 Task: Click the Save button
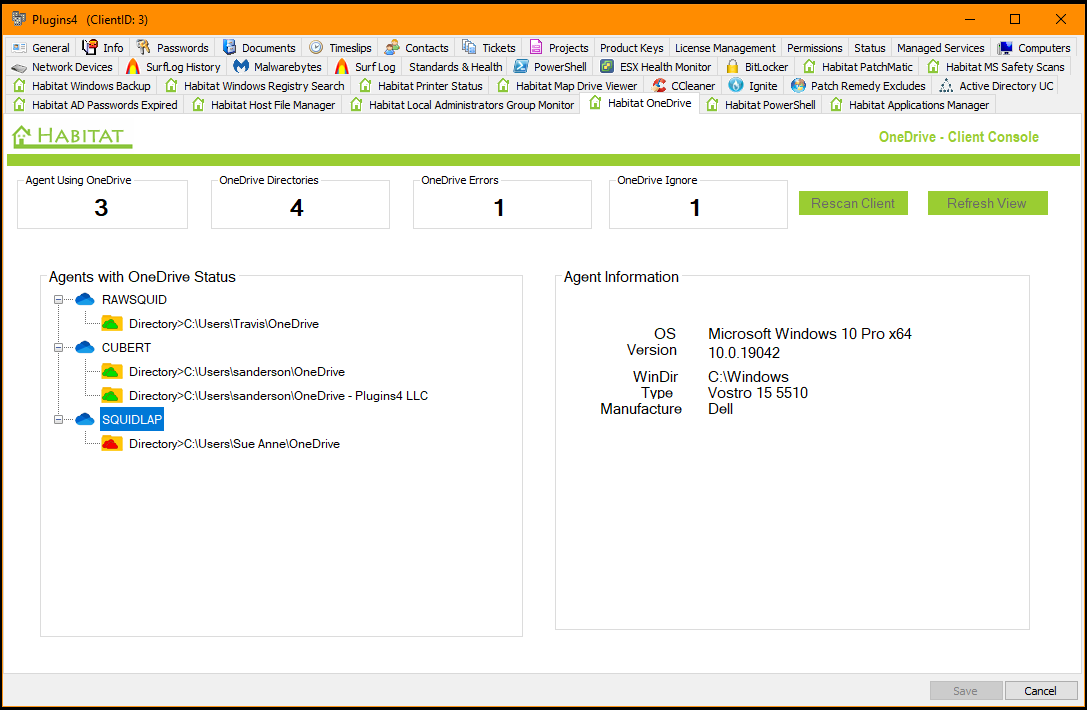click(965, 691)
